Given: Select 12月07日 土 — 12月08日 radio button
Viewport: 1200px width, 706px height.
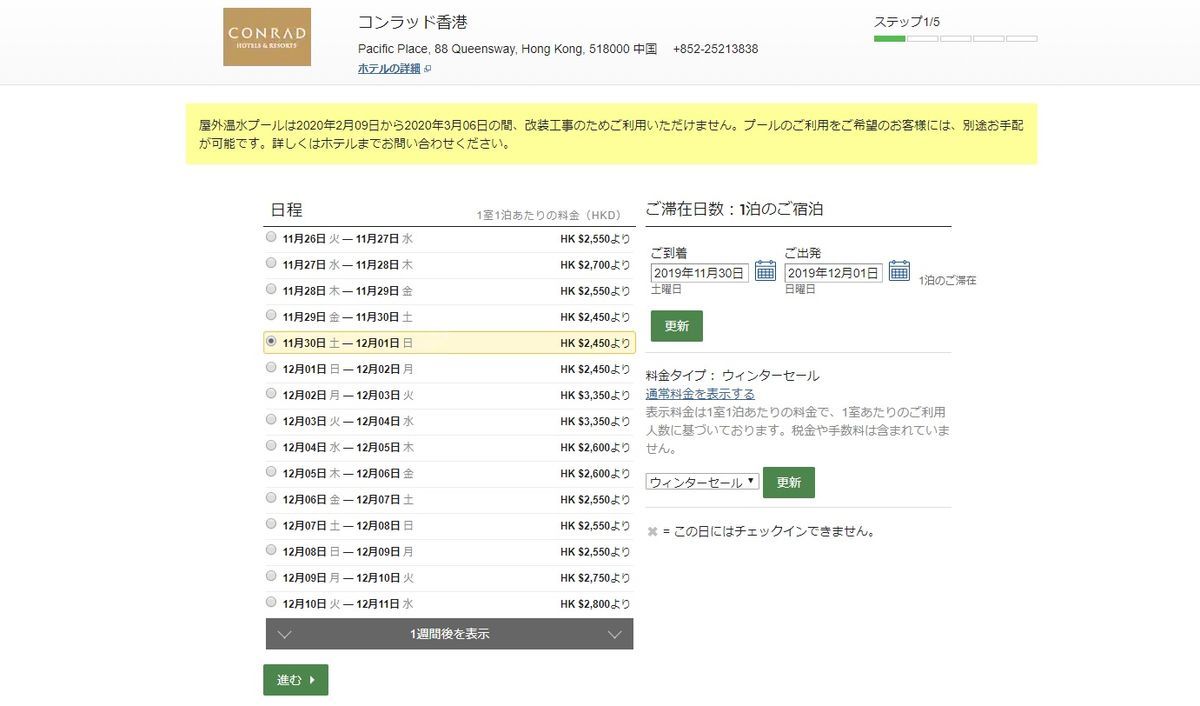Looking at the screenshot, I should tap(271, 523).
